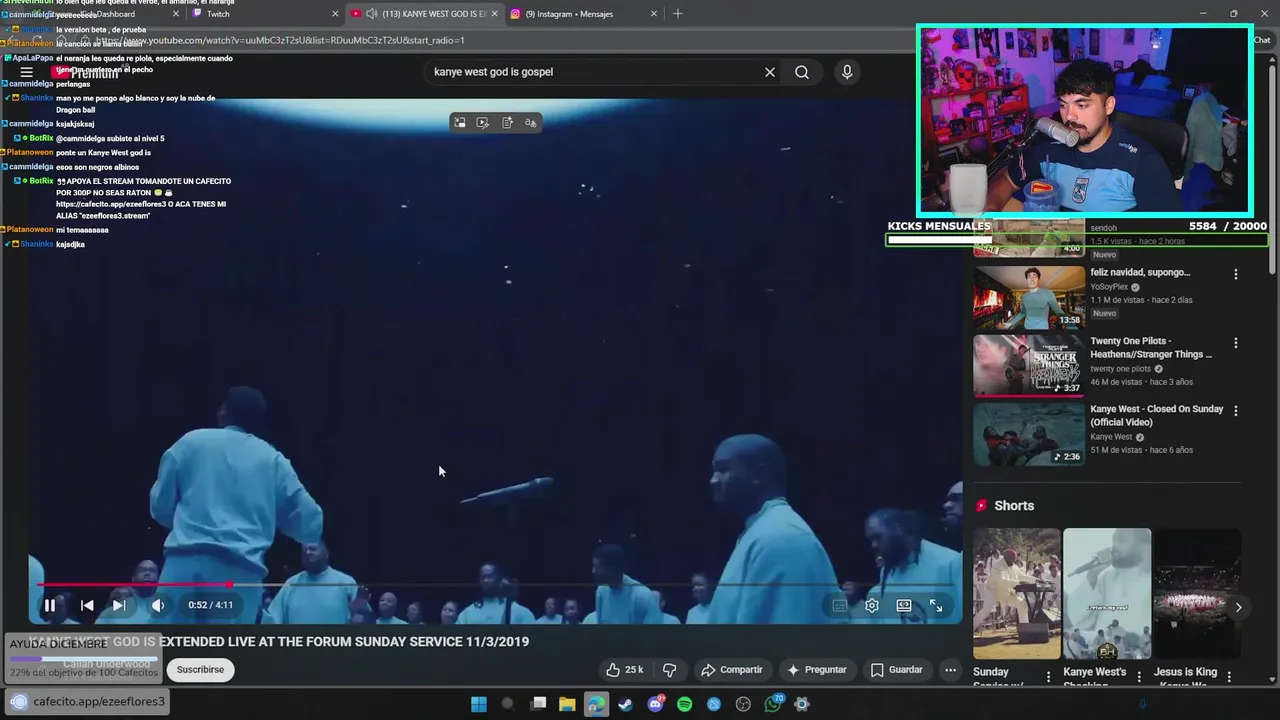Viewport: 1280px width, 720px height.
Task: Open Twenty One Pilots Heathens video thumbnail
Action: [1029, 365]
